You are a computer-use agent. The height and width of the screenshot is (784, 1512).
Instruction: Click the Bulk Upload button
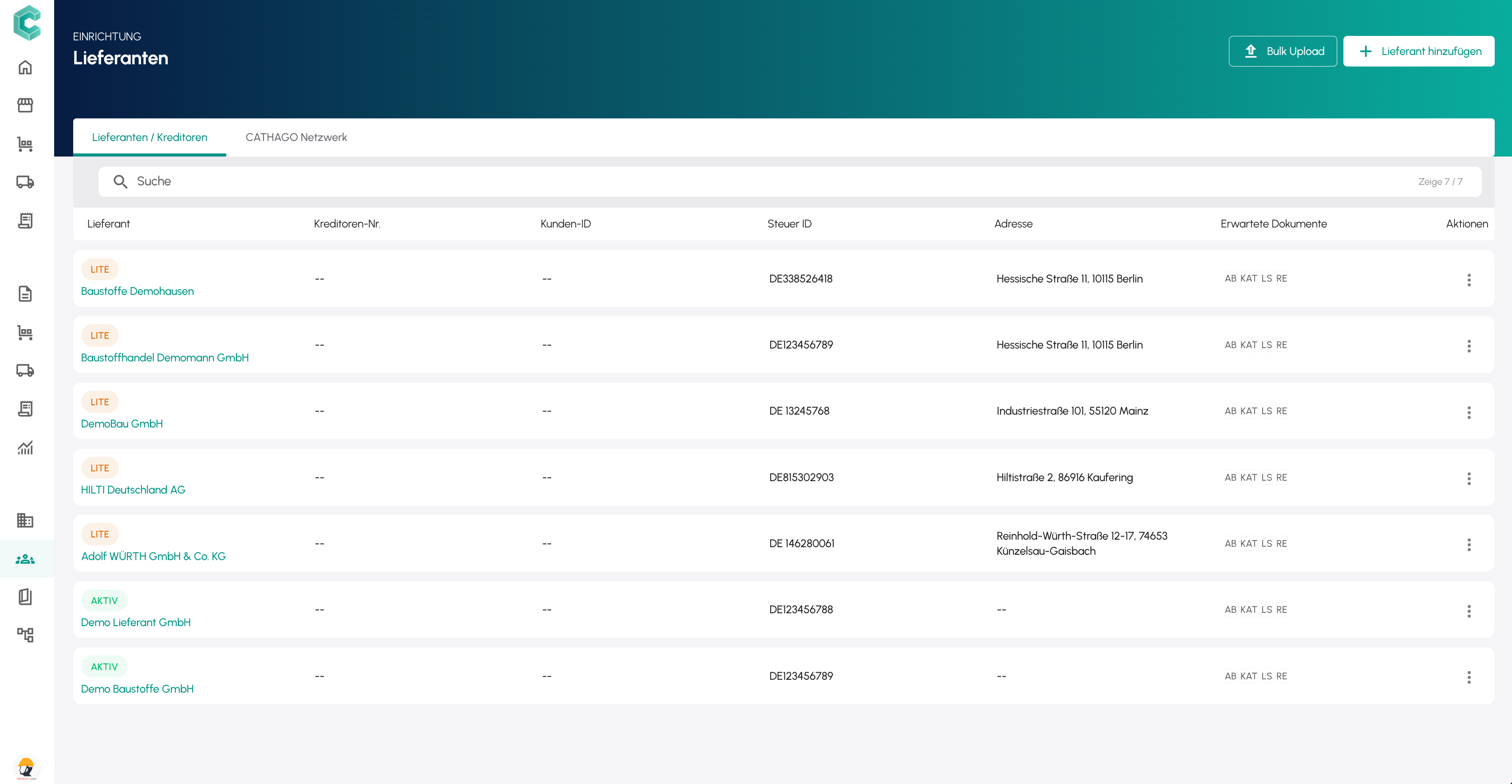(1283, 51)
